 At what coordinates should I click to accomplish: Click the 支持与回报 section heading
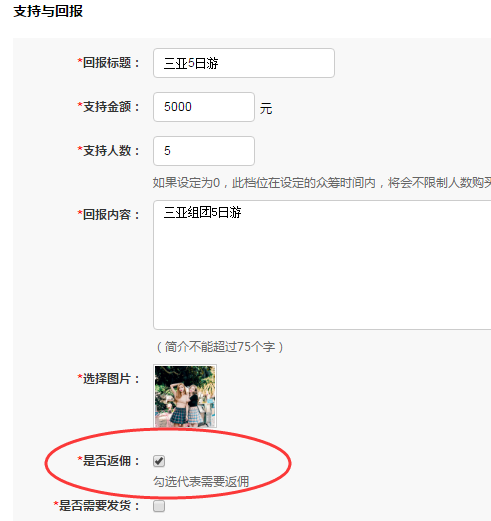click(48, 11)
